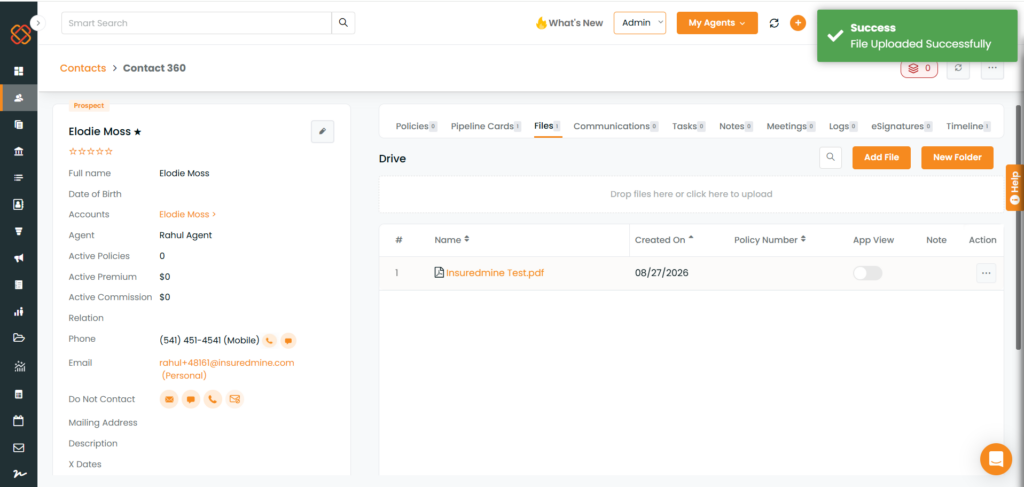This screenshot has height=487, width=1024.
Task: Toggle Do Not Contact phone call icon
Action: [x=212, y=399]
